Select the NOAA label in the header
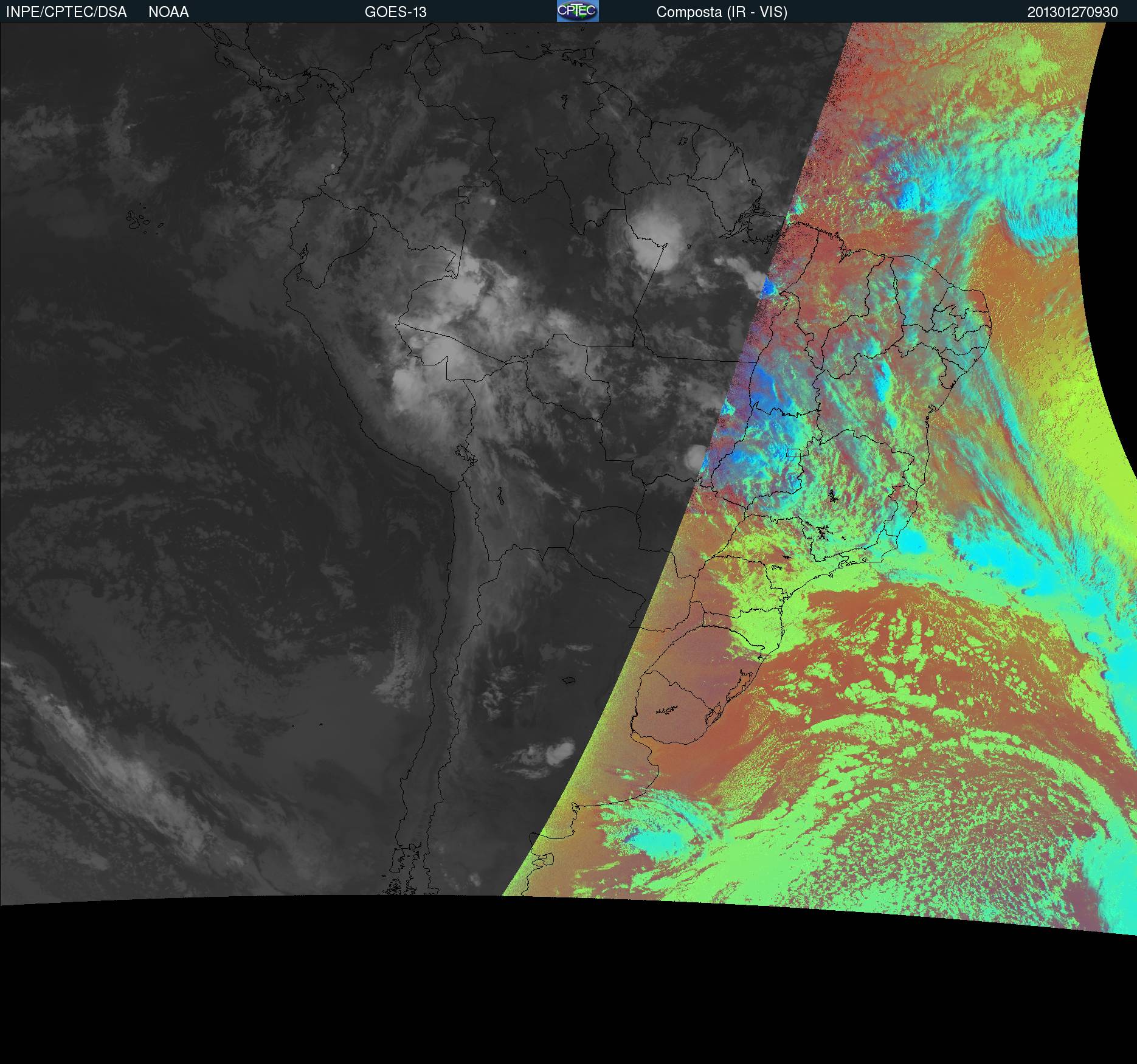This screenshot has height=1064, width=1137. coord(168,12)
